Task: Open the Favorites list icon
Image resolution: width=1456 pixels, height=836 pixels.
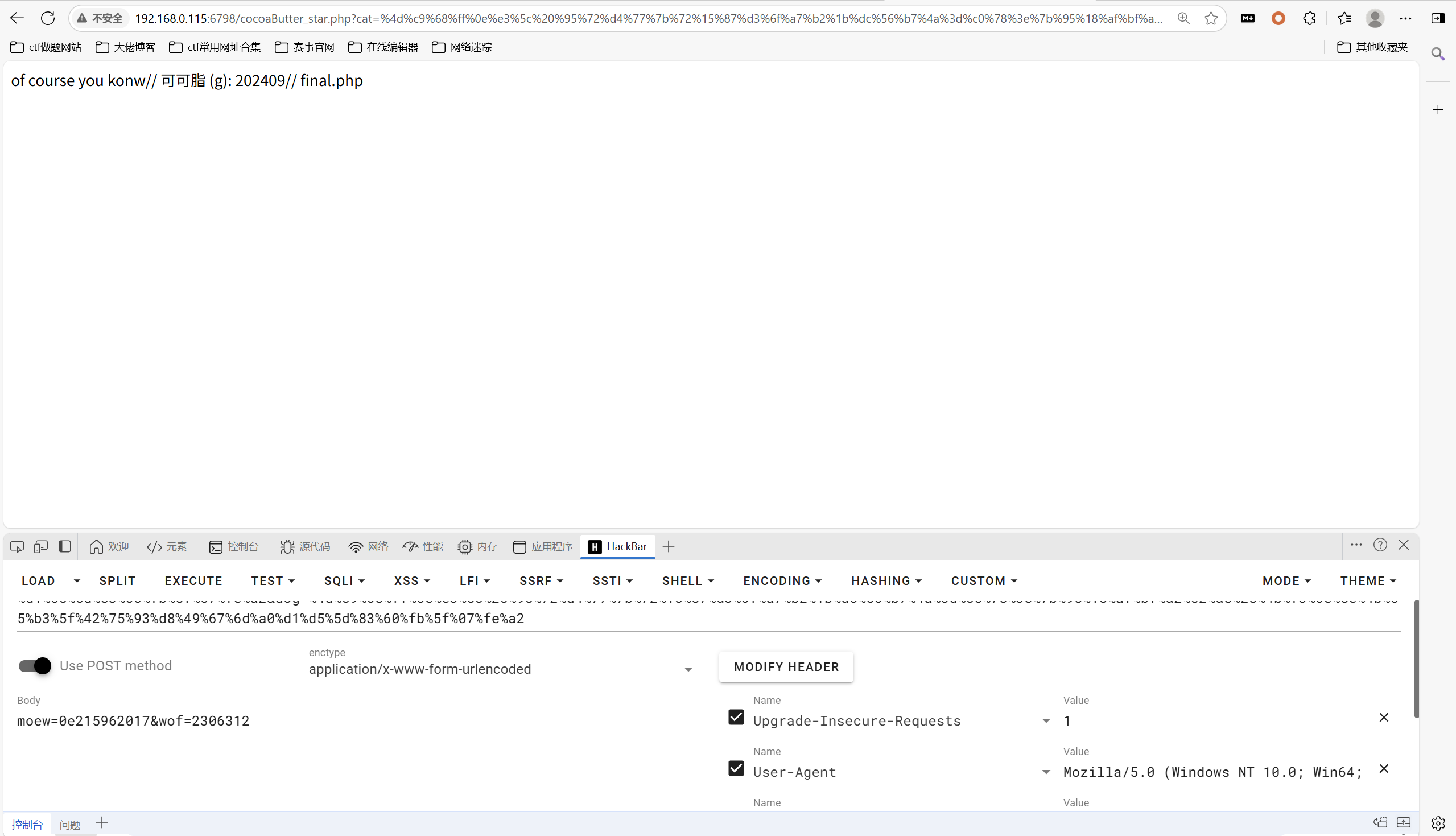Action: click(x=1344, y=18)
